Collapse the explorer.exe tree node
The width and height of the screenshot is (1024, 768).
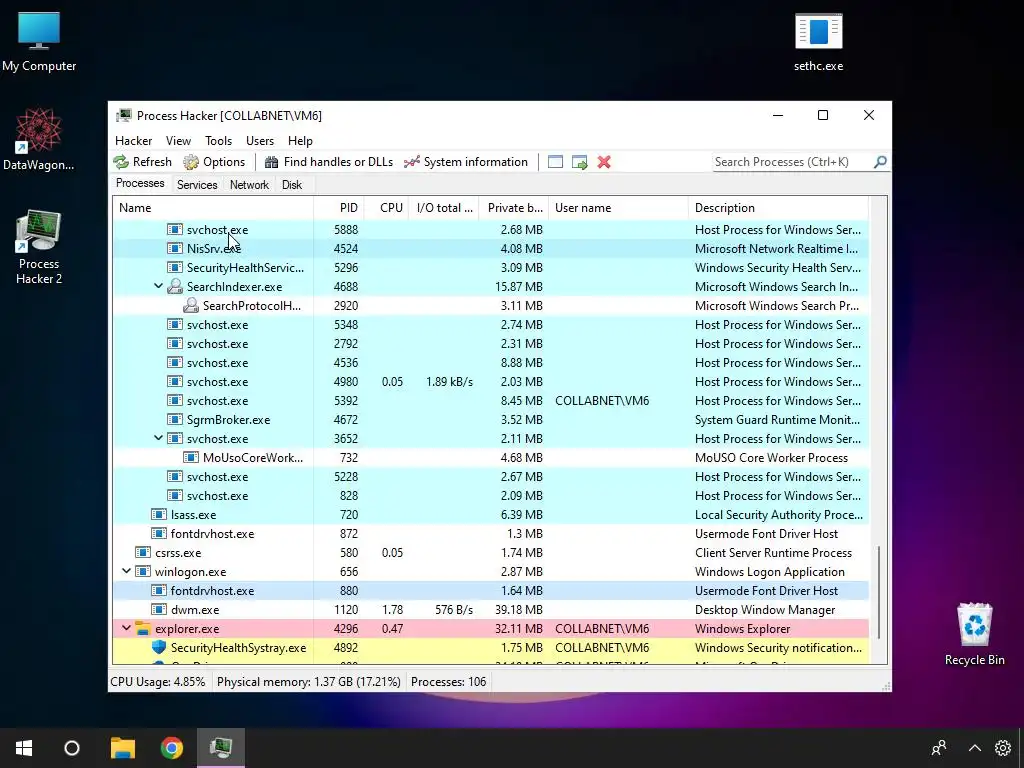(126, 628)
